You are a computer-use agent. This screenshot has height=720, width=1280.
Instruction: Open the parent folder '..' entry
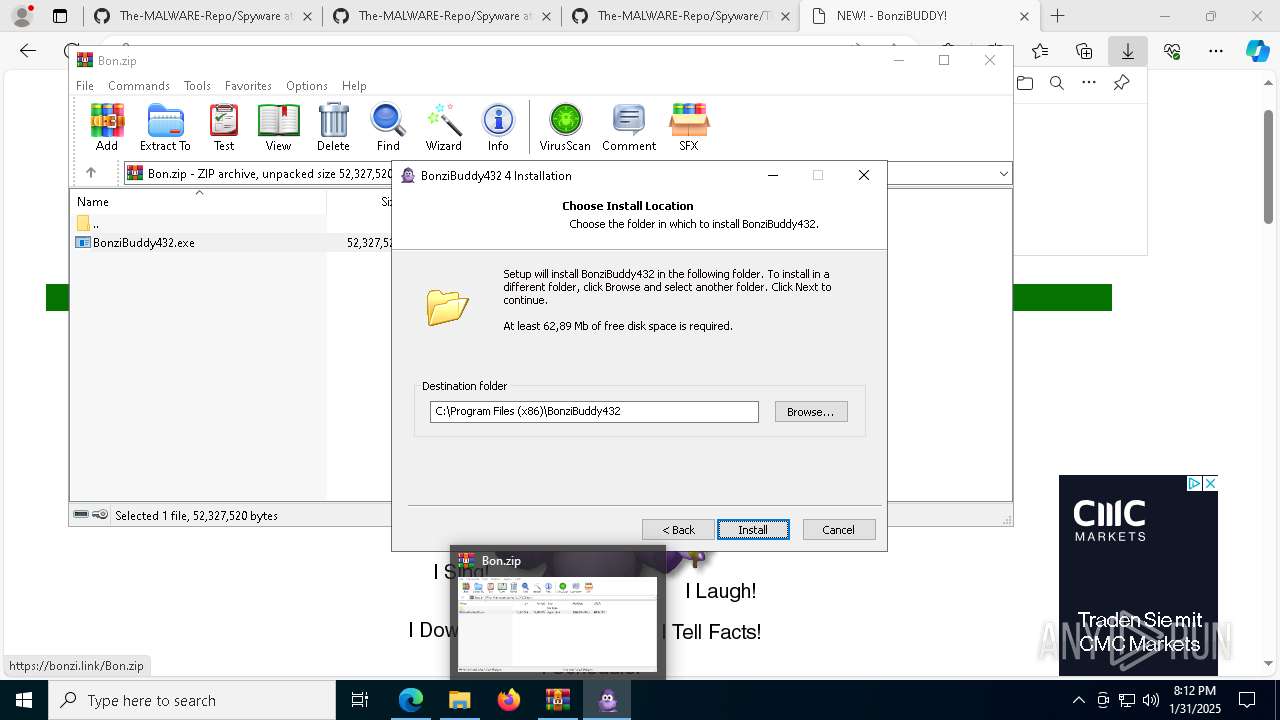[x=88, y=224]
